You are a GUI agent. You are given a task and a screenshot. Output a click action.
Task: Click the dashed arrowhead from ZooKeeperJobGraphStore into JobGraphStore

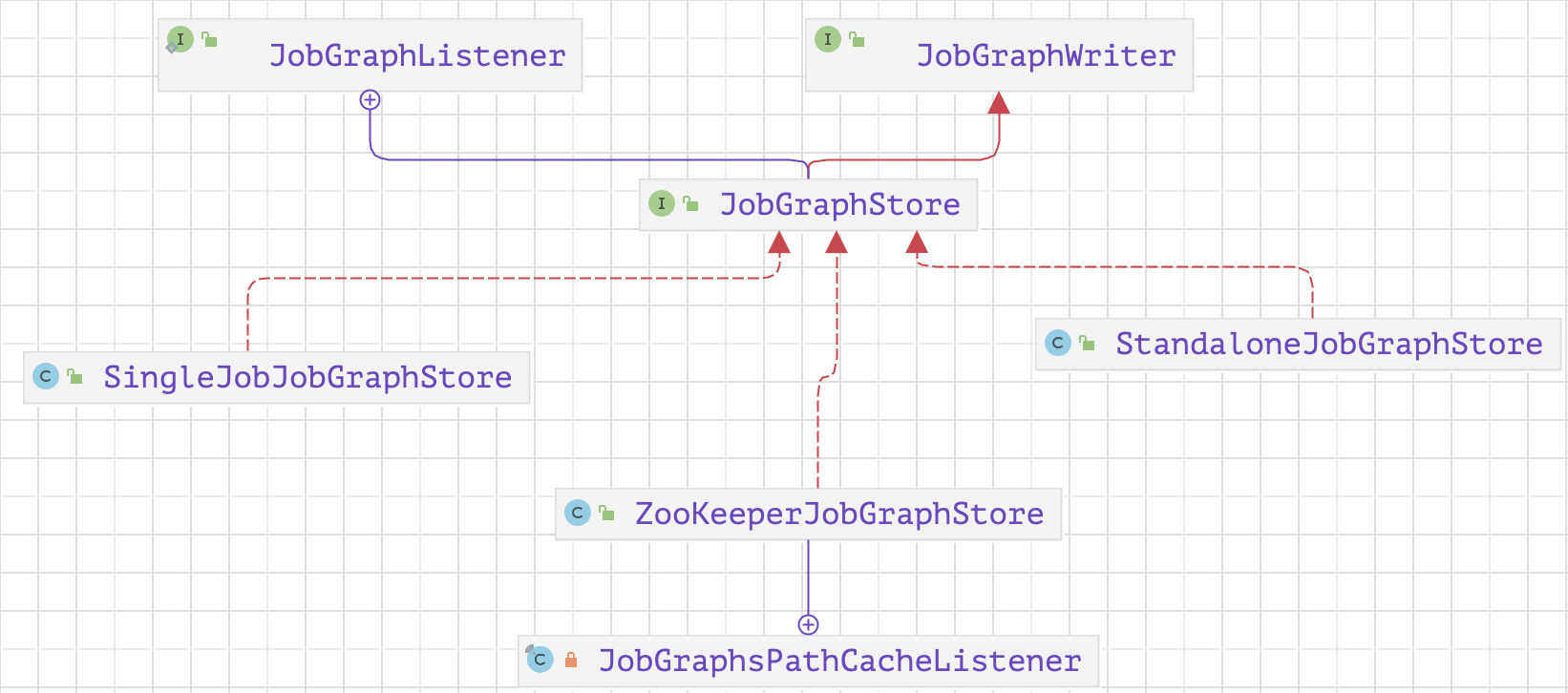tap(837, 241)
